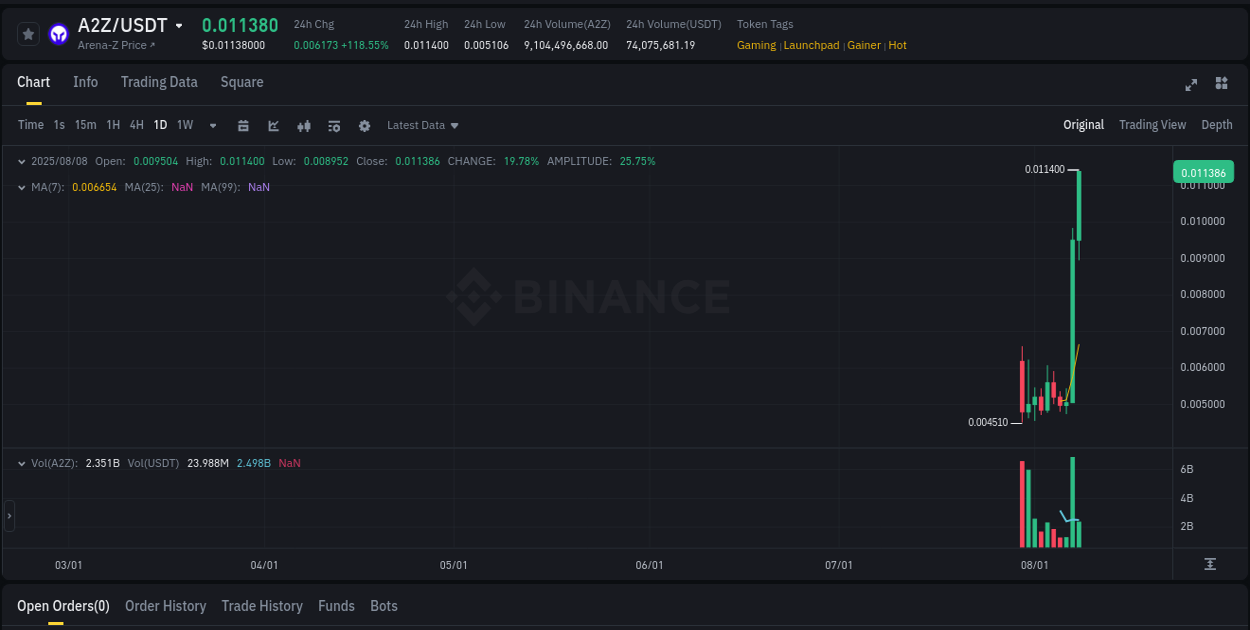Image resolution: width=1250 pixels, height=630 pixels.
Task: Open the Order History tab
Action: [165, 606]
